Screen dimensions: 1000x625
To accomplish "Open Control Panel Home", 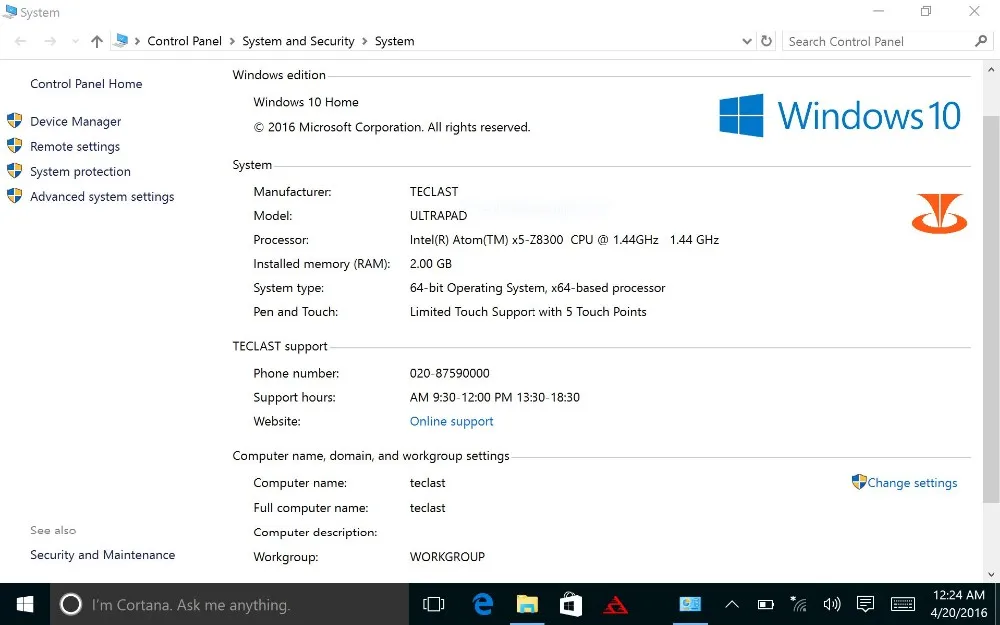I will [x=86, y=84].
